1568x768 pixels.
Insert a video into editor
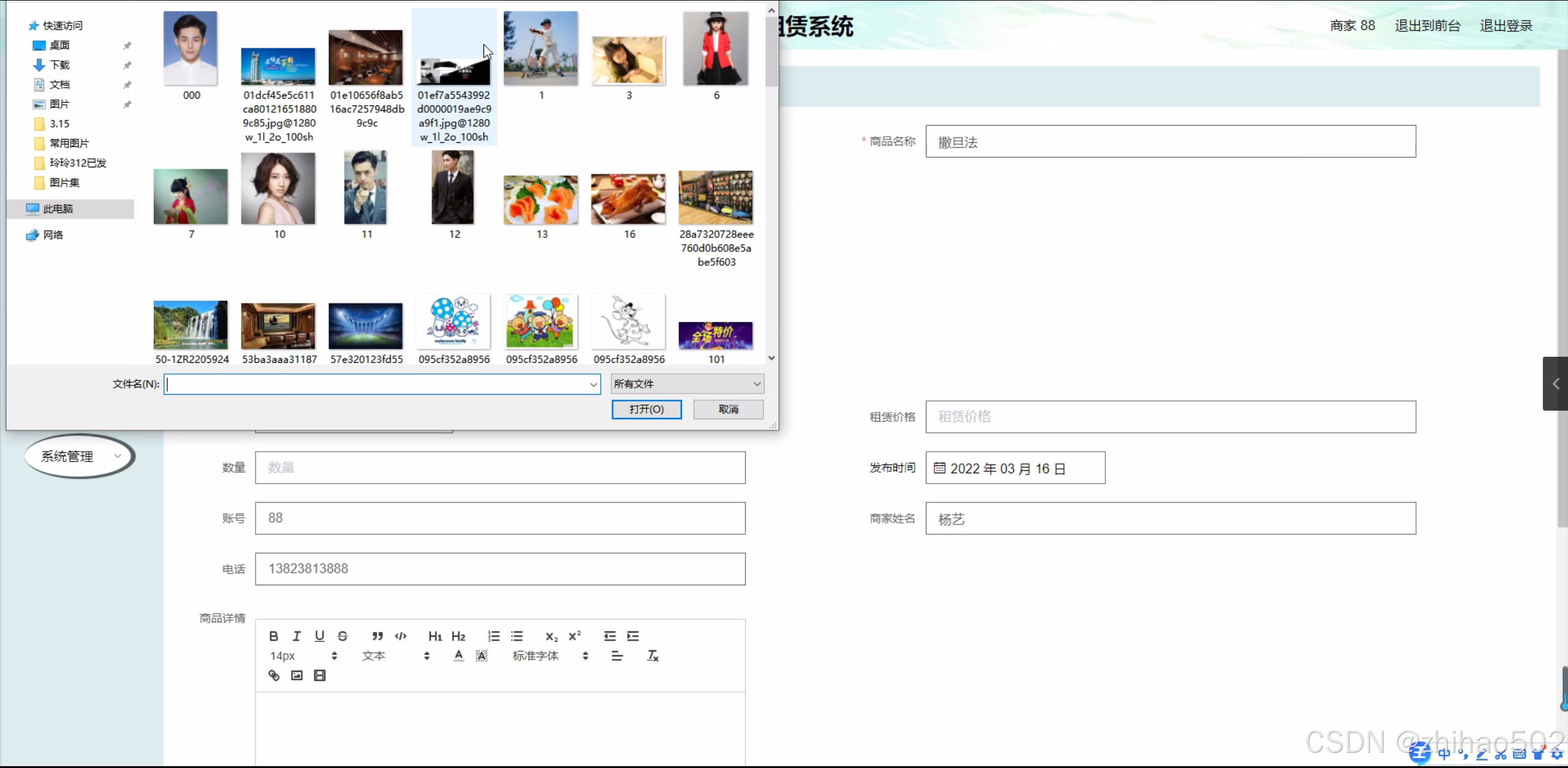coord(320,675)
